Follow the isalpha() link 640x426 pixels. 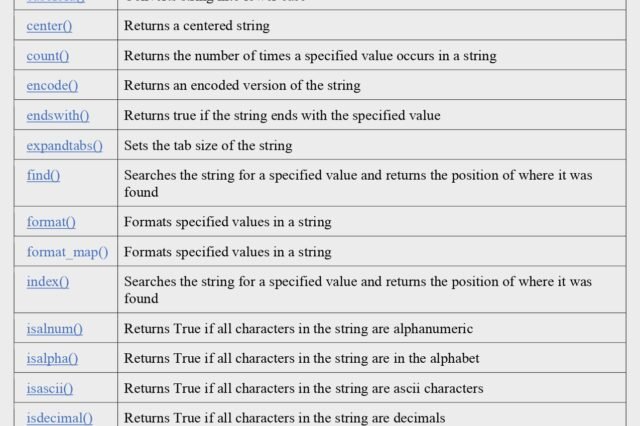point(52,358)
